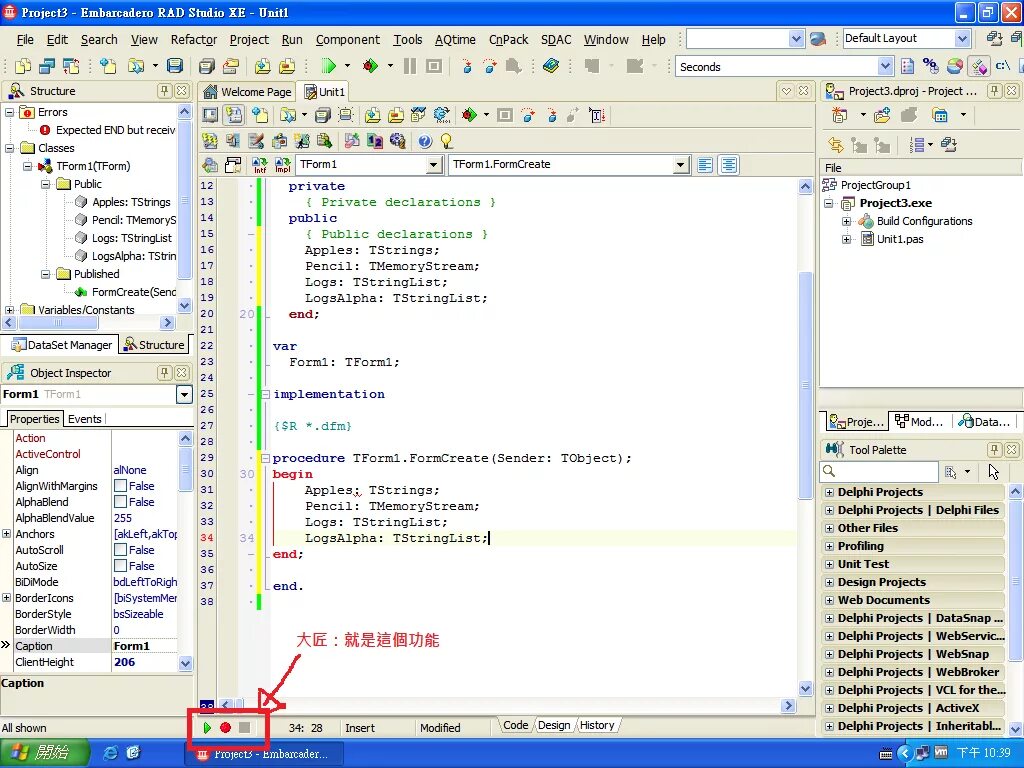
Task: Open the CnPack menu
Action: pos(509,40)
